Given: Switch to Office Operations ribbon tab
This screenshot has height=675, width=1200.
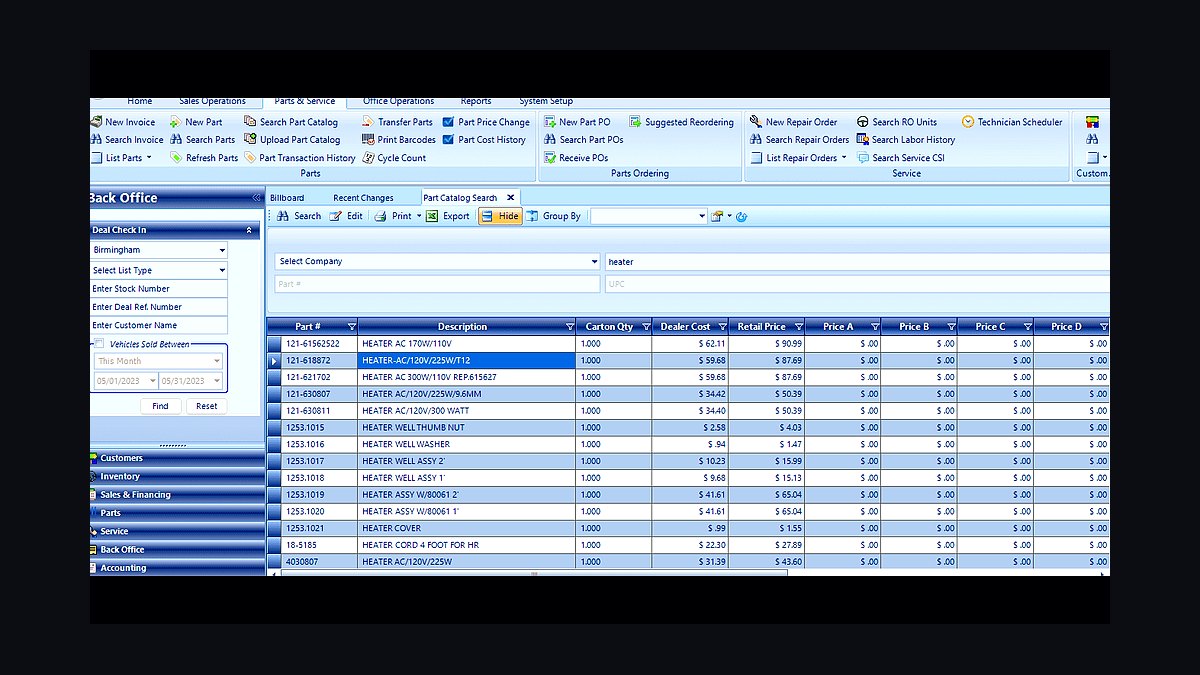Looking at the screenshot, I should [x=398, y=101].
